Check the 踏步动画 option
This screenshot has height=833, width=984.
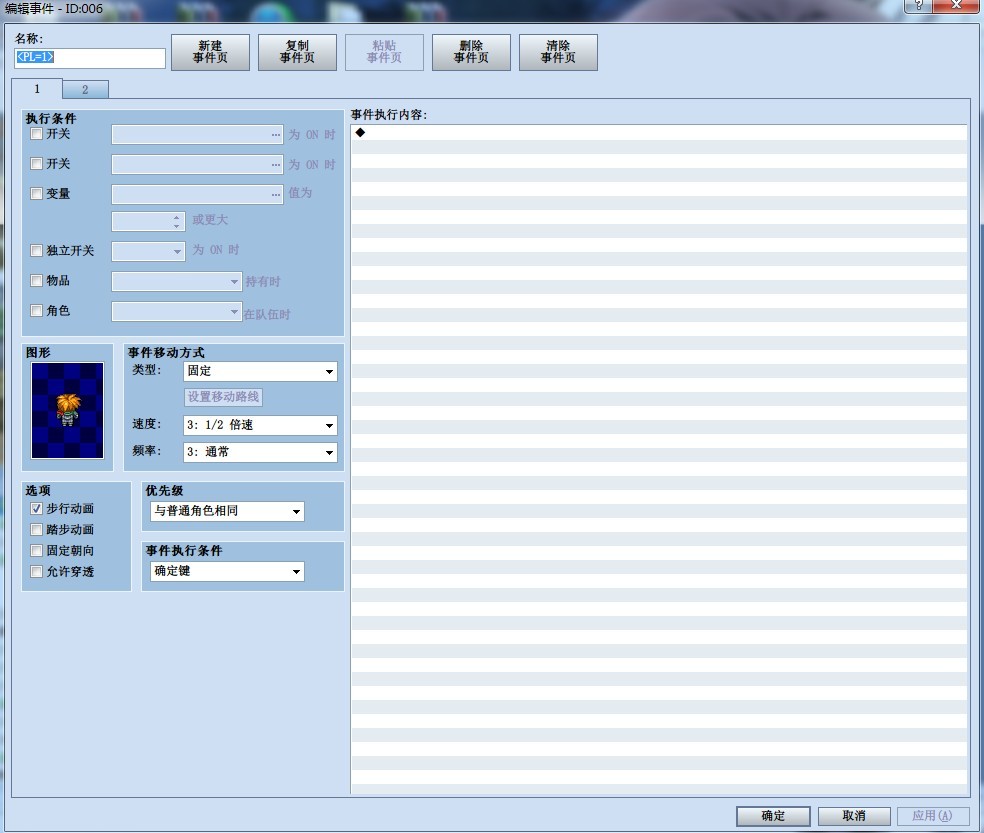pos(36,530)
